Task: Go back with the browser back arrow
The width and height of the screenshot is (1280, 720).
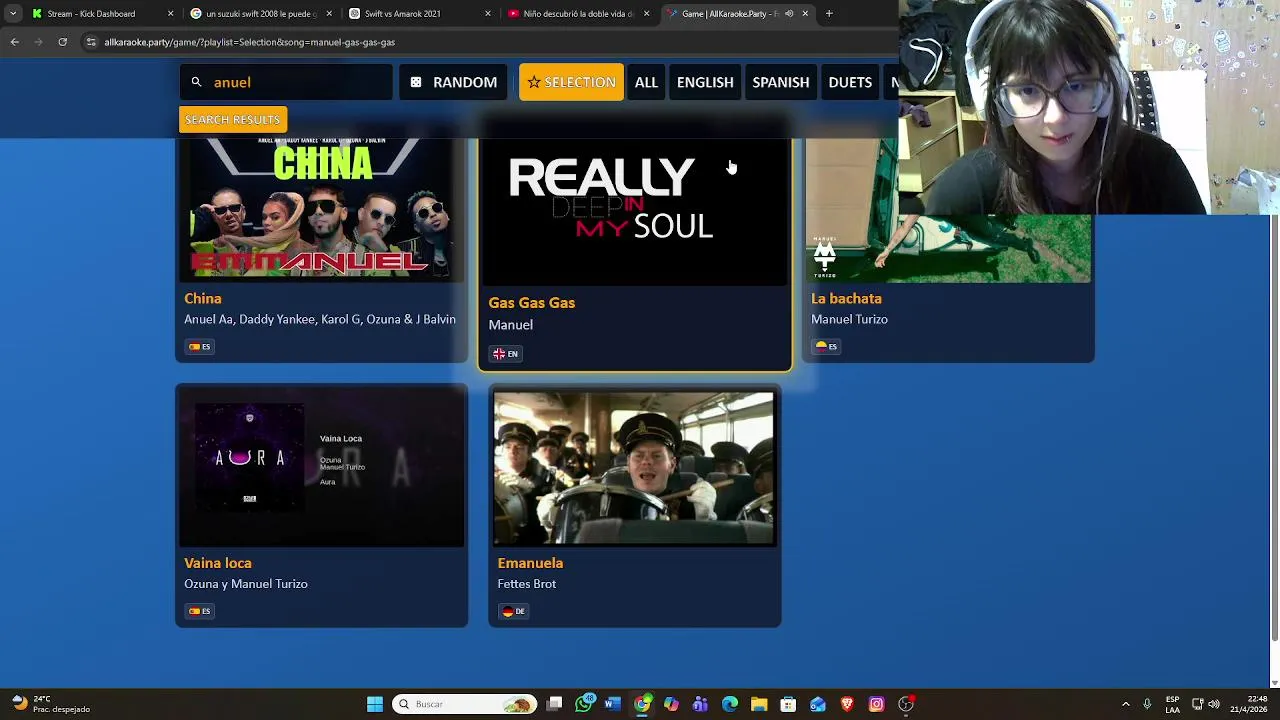Action: click(14, 42)
